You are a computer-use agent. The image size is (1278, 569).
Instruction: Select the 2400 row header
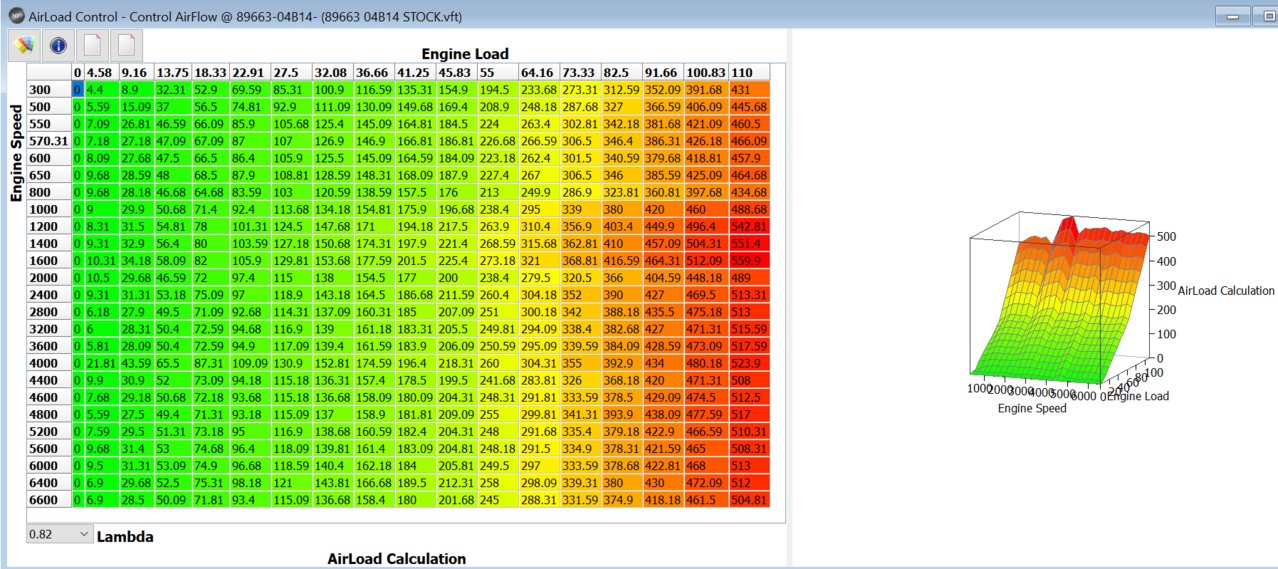(x=49, y=294)
